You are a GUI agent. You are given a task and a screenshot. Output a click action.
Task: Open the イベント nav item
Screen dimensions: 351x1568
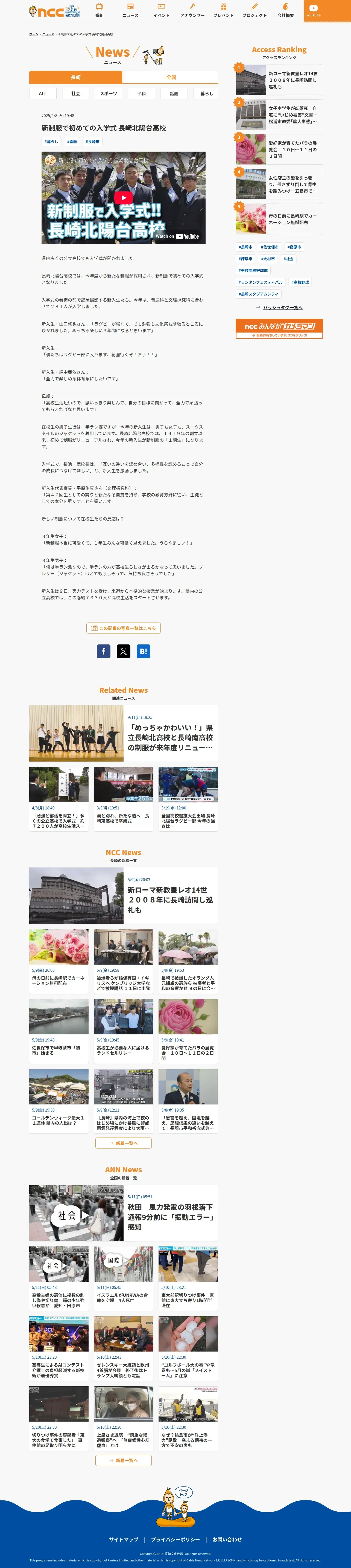[161, 11]
